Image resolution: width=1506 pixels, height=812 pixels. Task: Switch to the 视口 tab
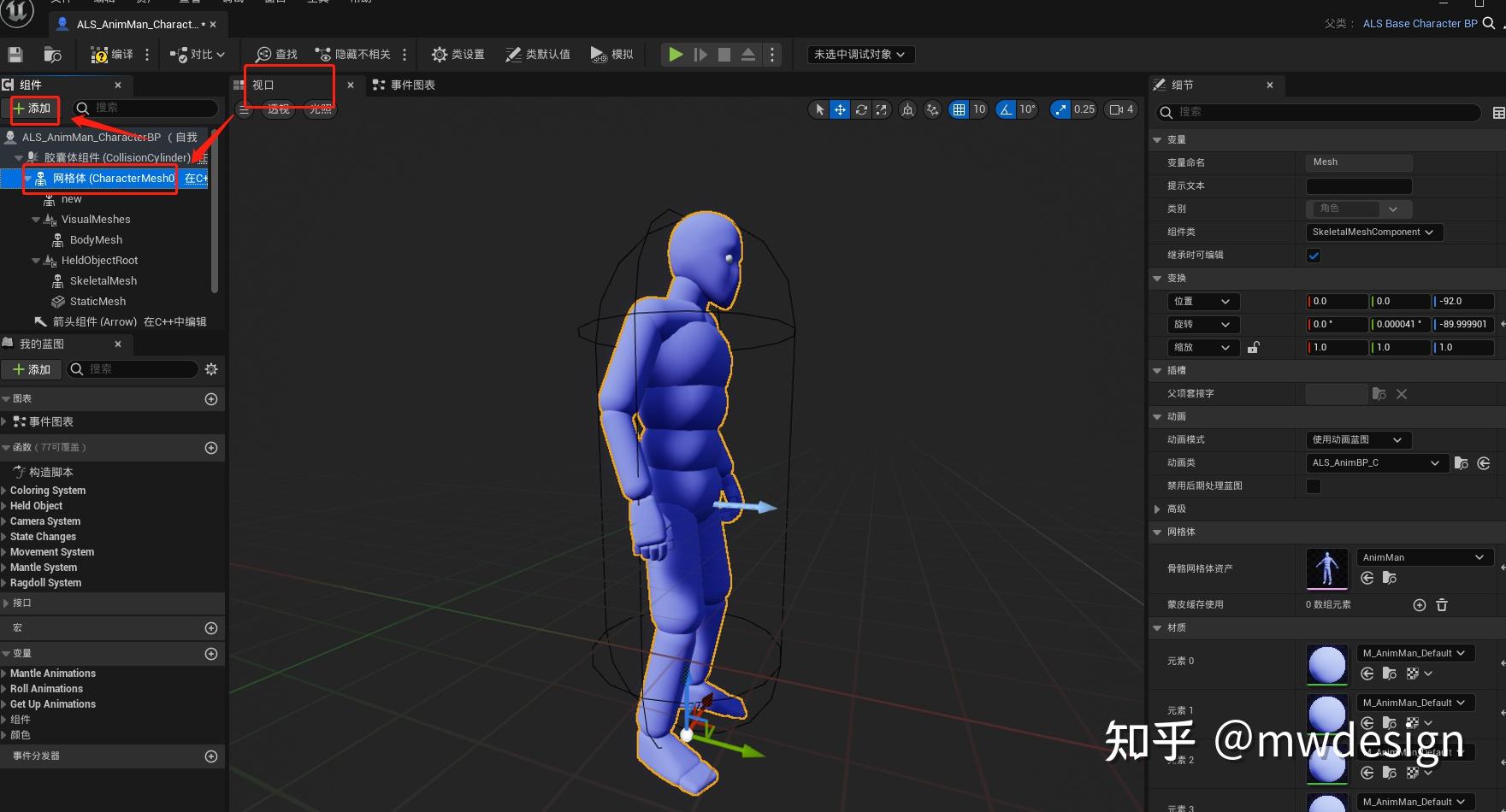(263, 85)
